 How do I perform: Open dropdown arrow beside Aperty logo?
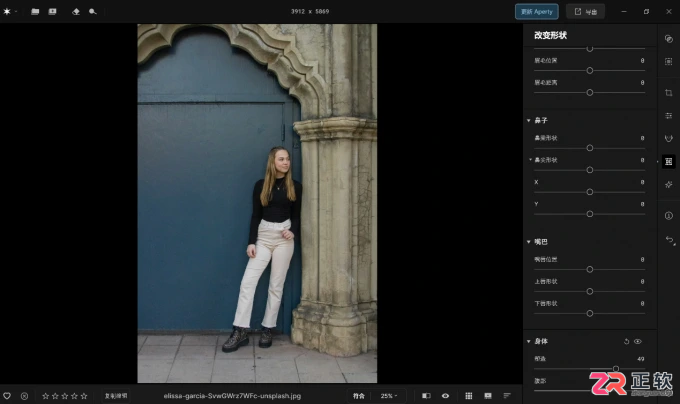[x=16, y=12]
